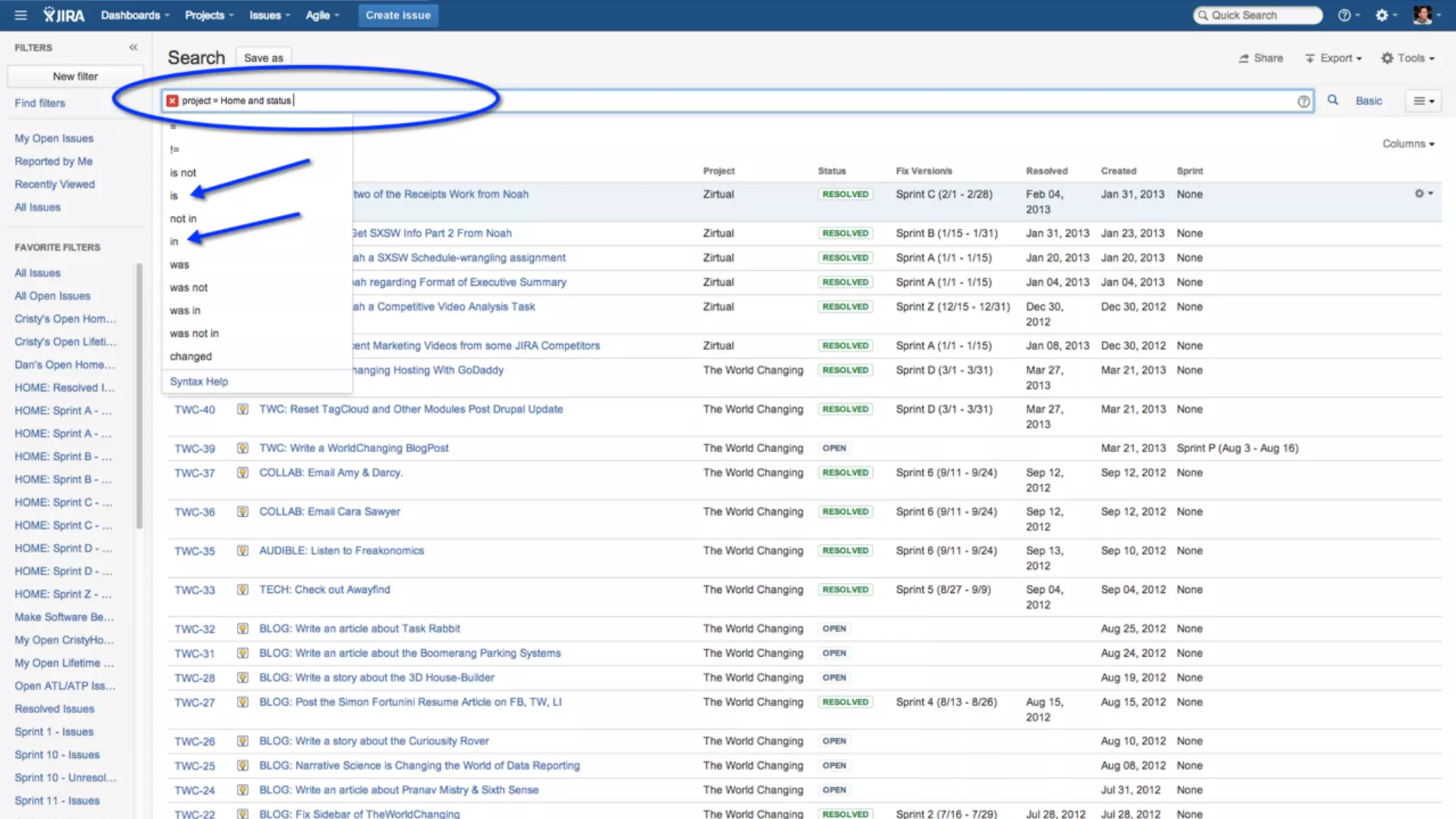Open the TWC-40 issue key link
The image size is (1456, 819).
(195, 409)
